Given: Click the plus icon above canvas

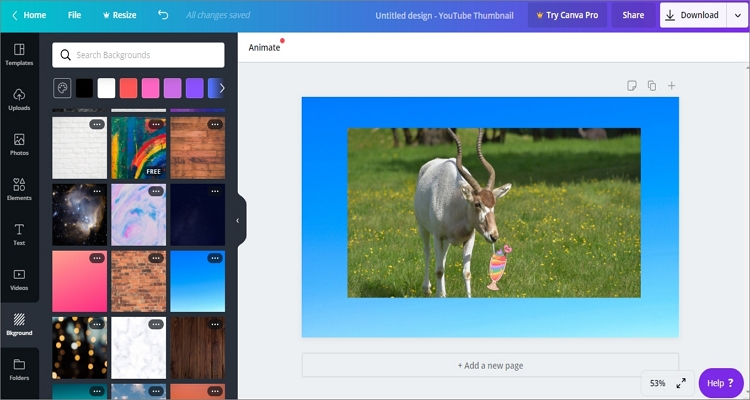Looking at the screenshot, I should (672, 86).
